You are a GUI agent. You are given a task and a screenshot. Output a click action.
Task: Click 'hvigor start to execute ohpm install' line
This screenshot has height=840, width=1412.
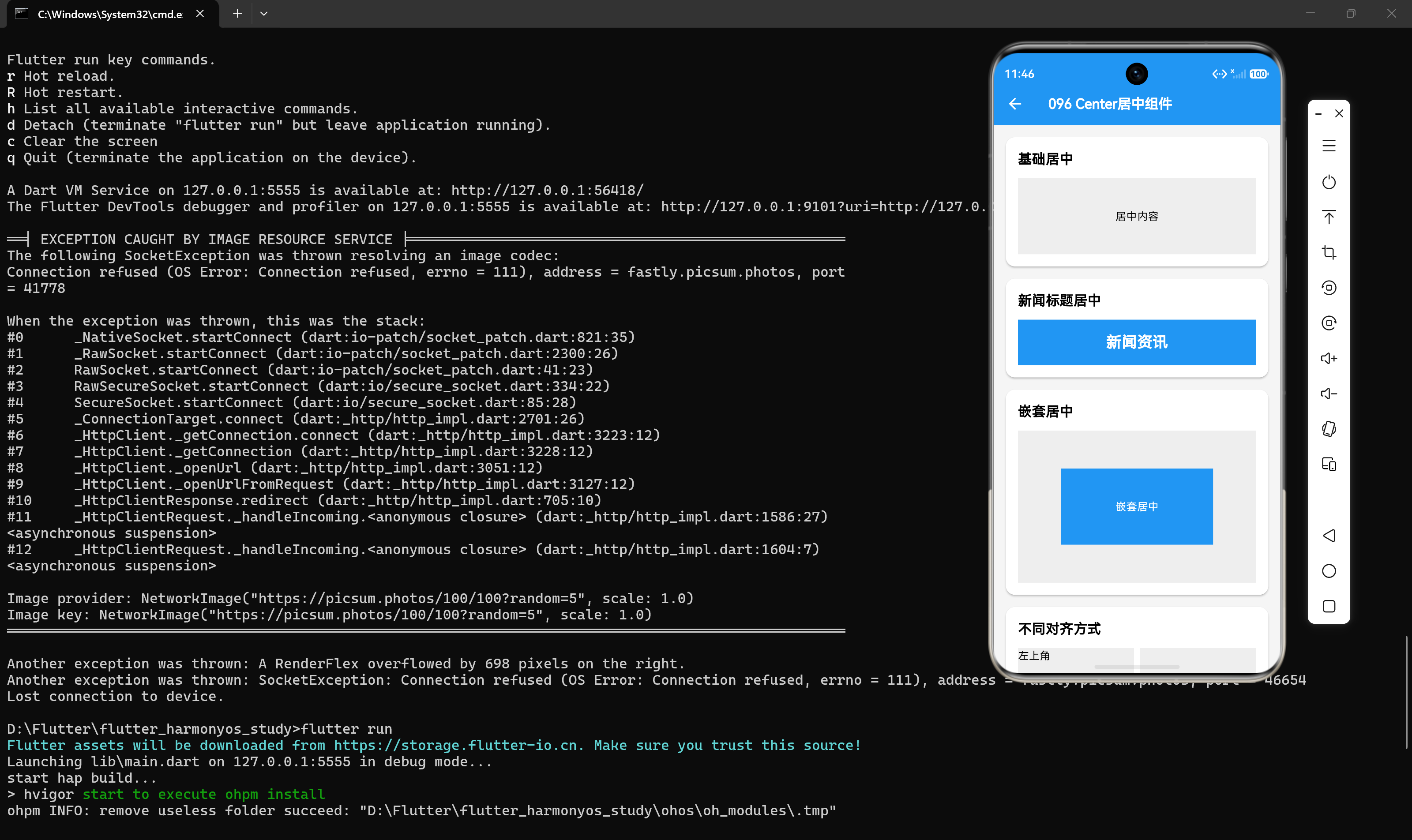tap(166, 794)
